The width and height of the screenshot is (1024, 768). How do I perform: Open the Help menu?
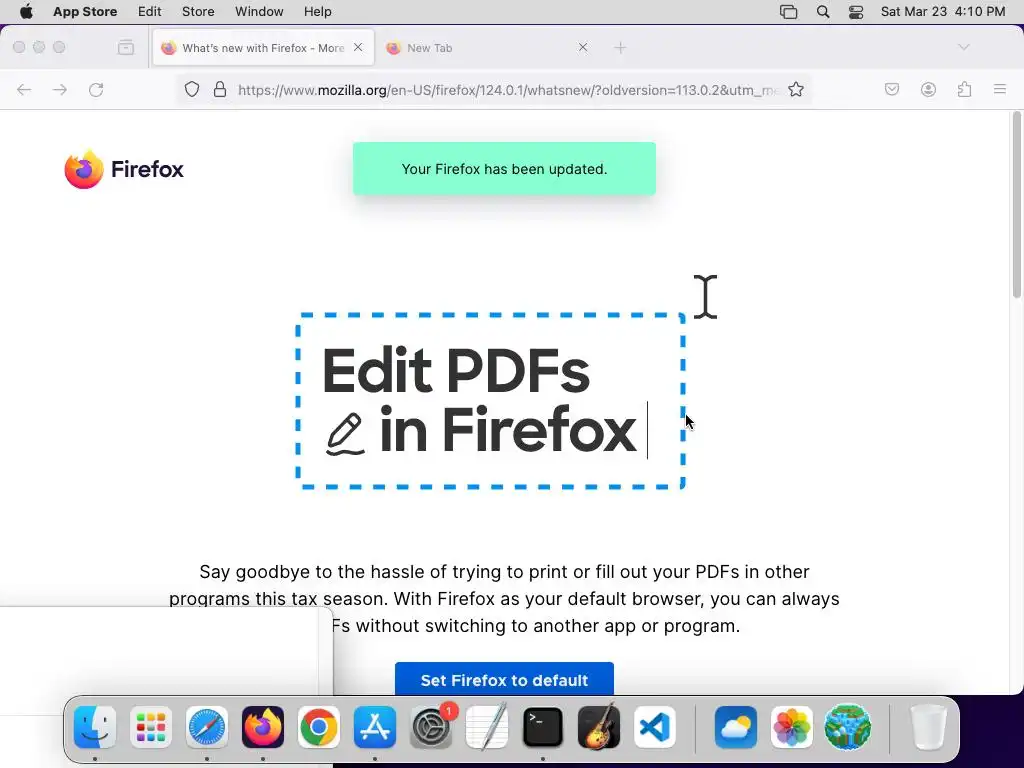(317, 12)
